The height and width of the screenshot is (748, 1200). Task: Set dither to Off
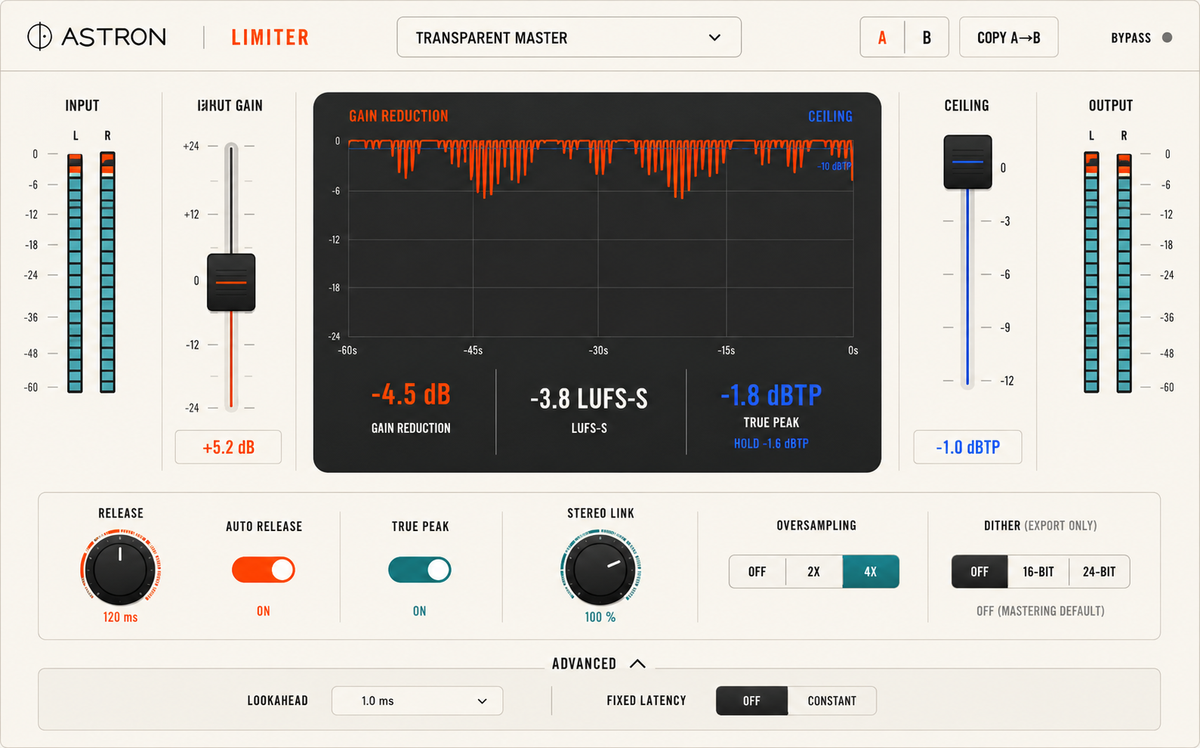pyautogui.click(x=979, y=572)
